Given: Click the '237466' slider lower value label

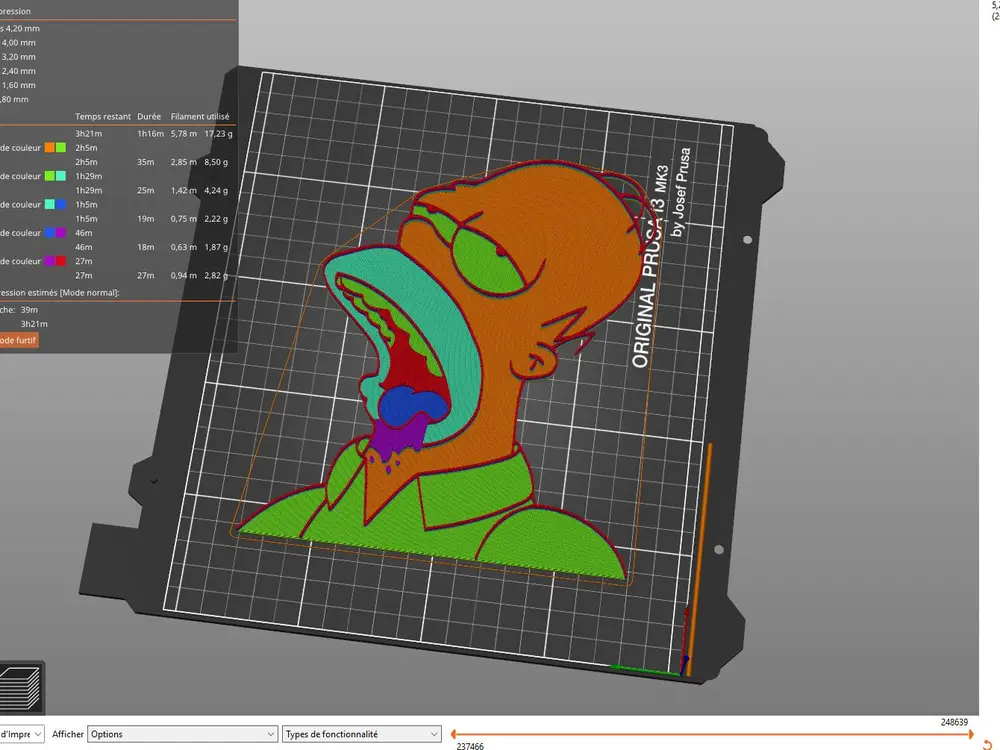Looking at the screenshot, I should (470, 746).
